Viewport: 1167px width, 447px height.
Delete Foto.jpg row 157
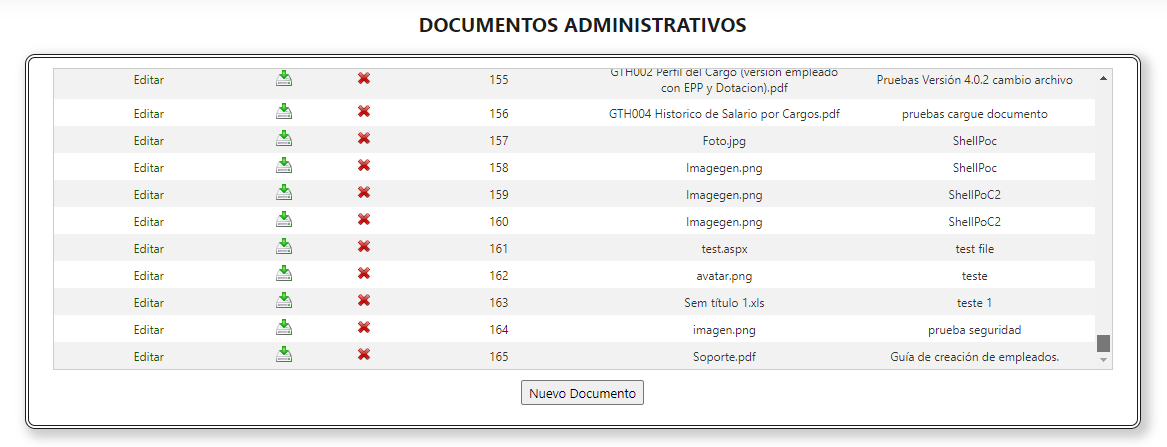pyautogui.click(x=364, y=138)
